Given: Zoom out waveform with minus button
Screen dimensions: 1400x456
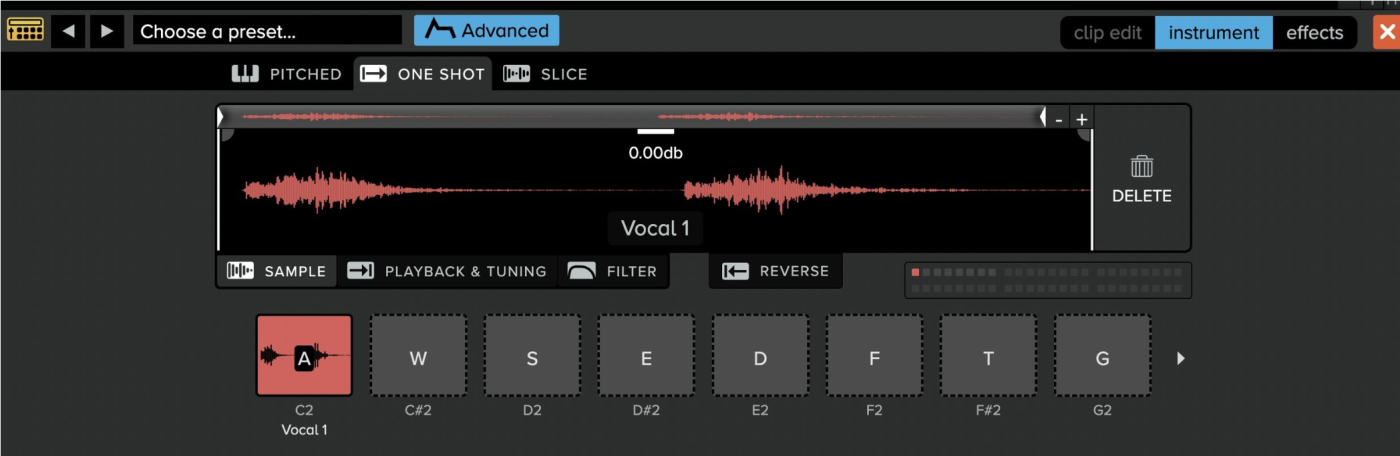Looking at the screenshot, I should point(1058,119).
